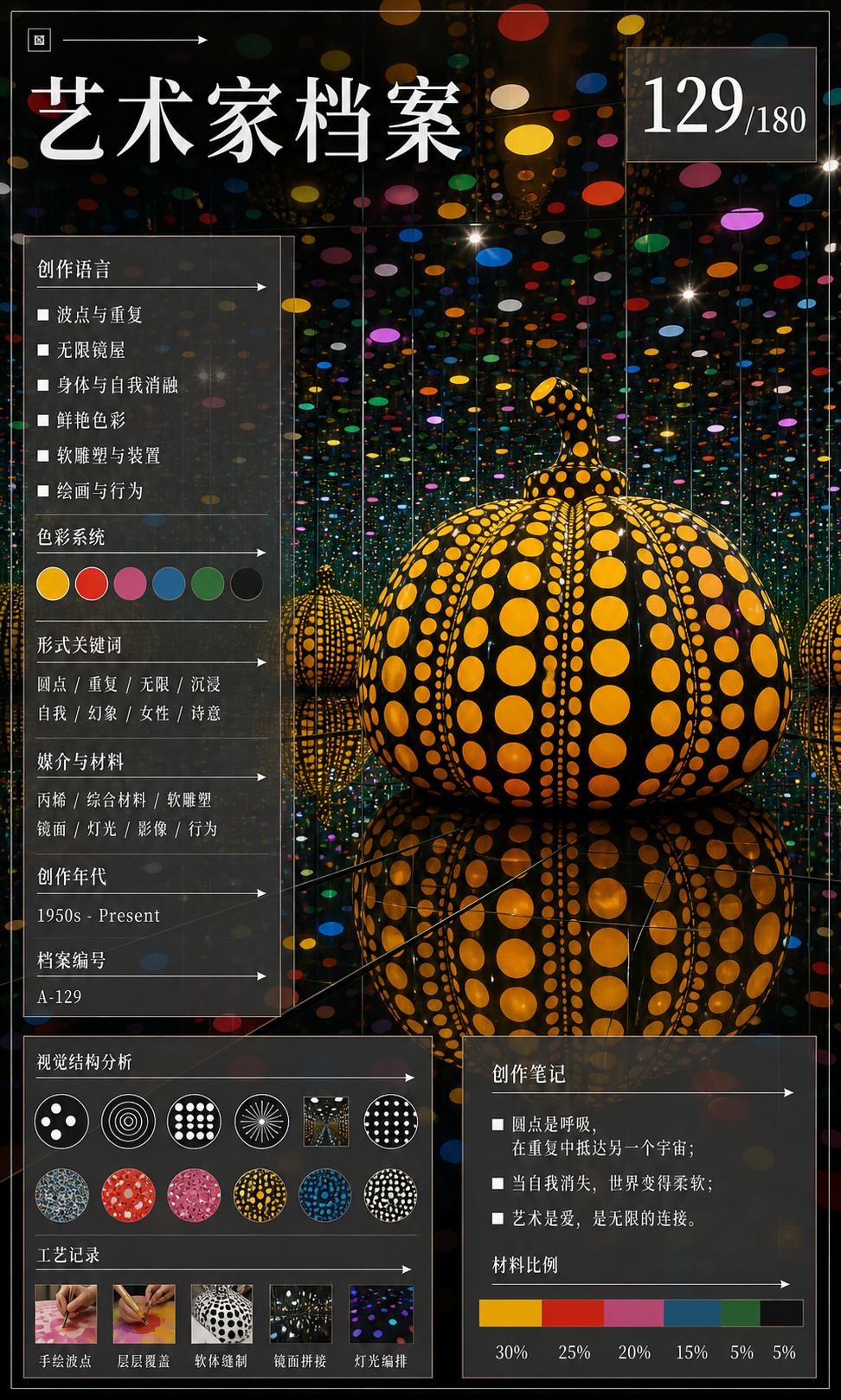This screenshot has width=841, height=1400.
Task: Open the 层层覆盖 thumbnail
Action: click(x=144, y=1314)
